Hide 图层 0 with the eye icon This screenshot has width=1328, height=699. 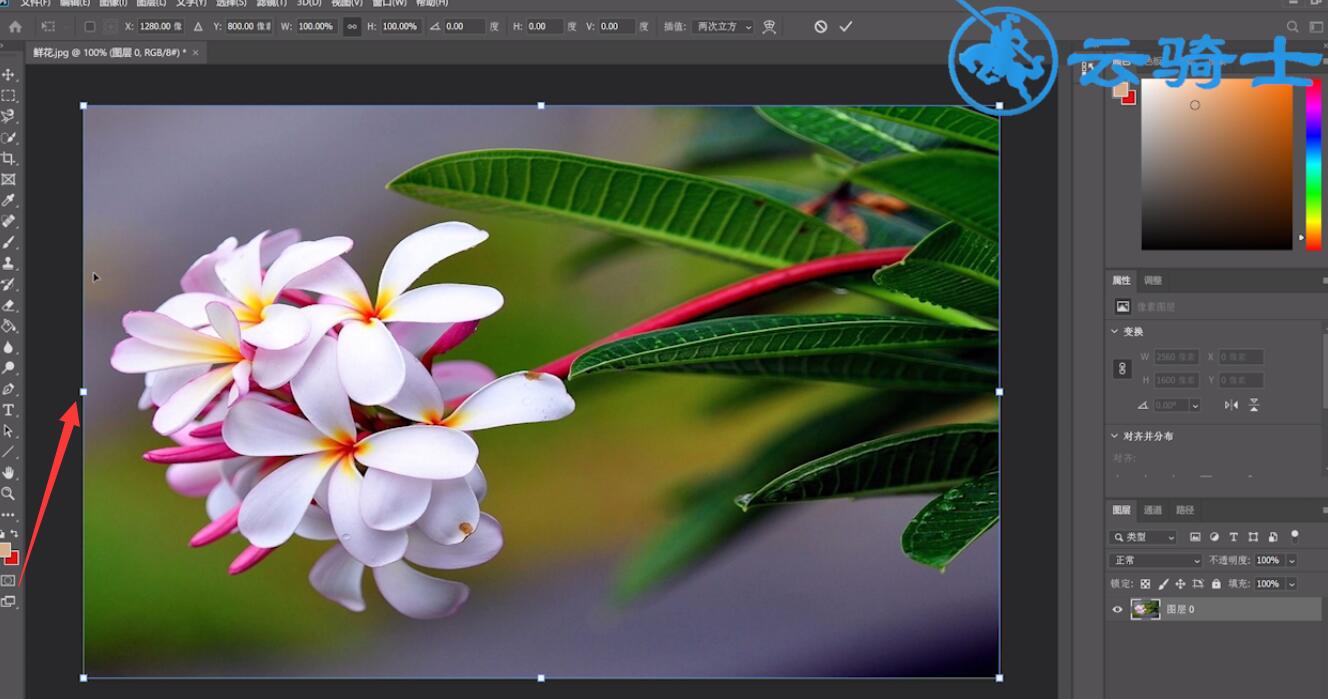(x=1118, y=609)
